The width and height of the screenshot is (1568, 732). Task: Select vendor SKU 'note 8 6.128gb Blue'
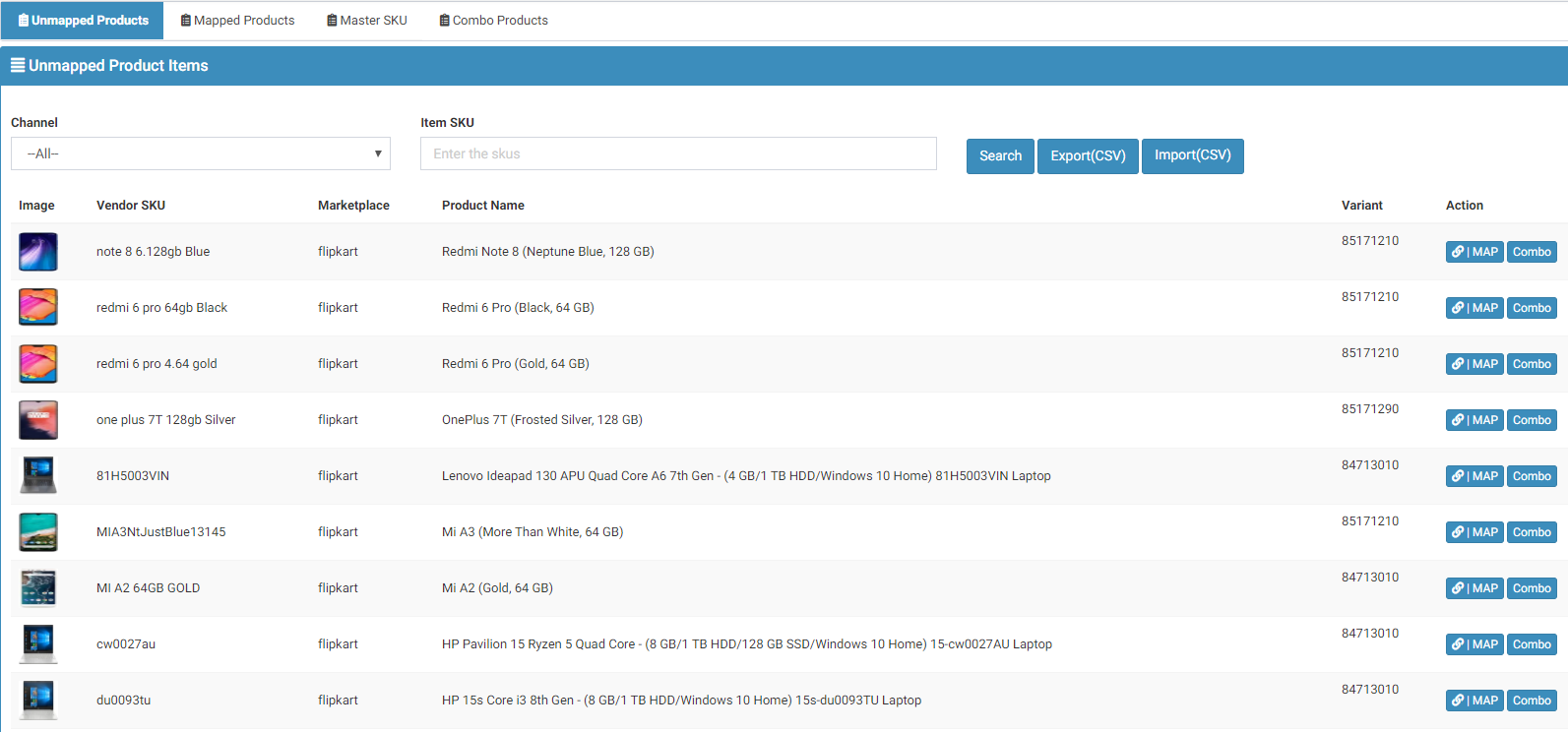pos(153,252)
